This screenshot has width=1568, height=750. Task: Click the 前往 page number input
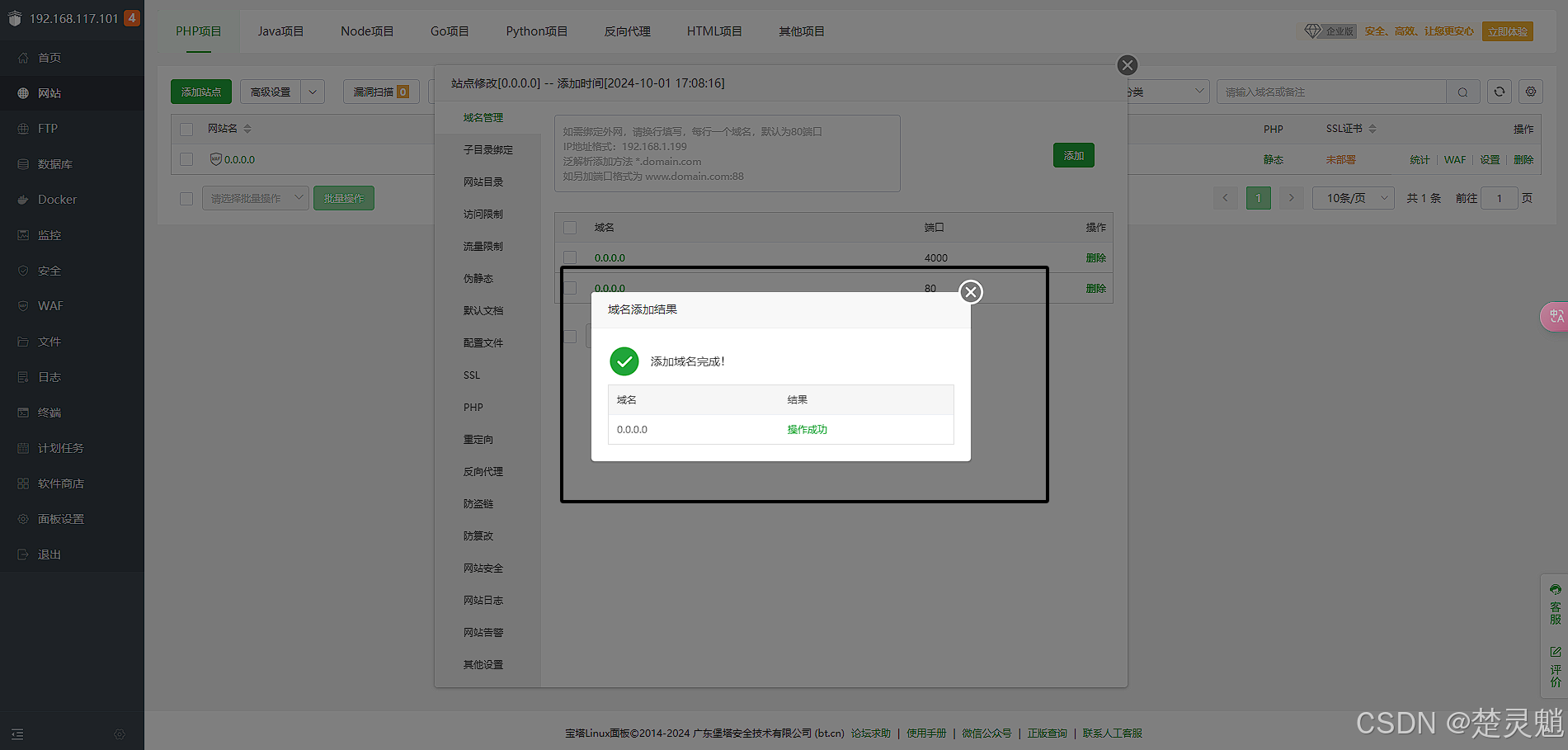tap(1500, 198)
